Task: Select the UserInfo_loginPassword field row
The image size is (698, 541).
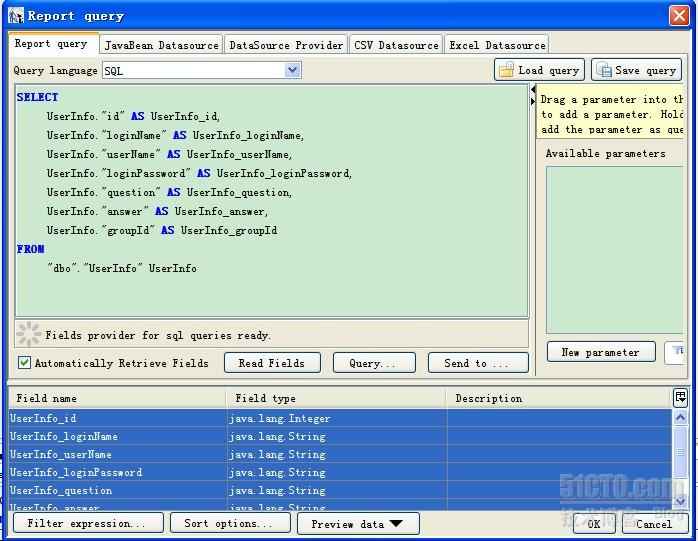Action: pos(340,472)
